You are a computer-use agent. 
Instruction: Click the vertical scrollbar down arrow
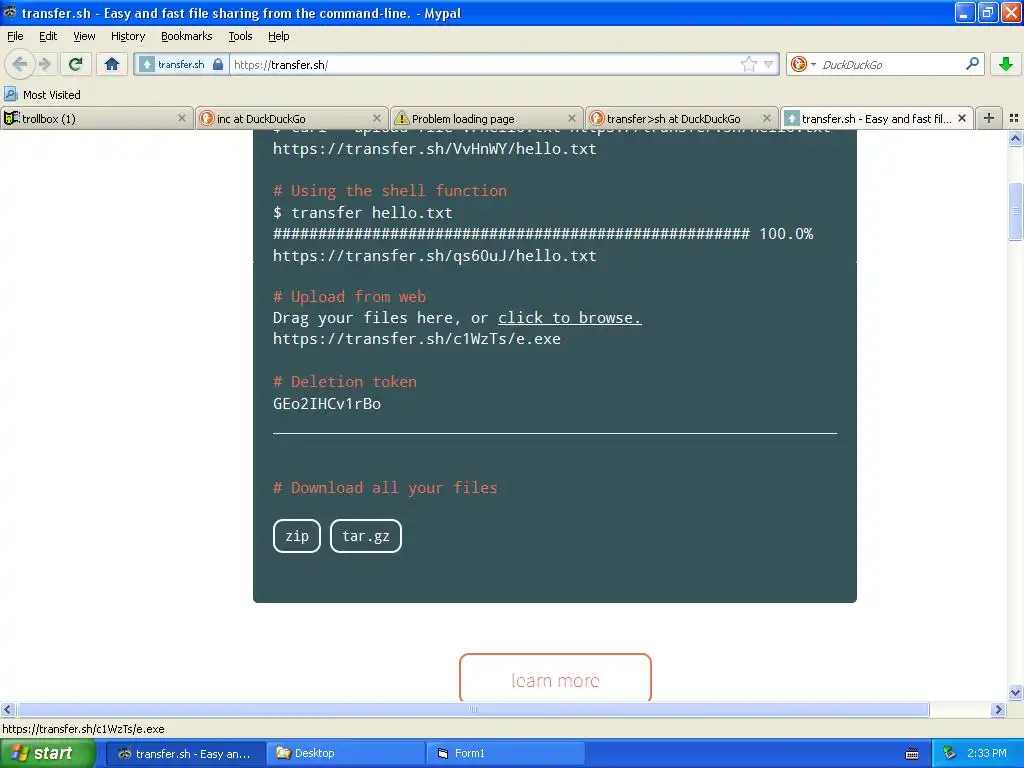coord(1016,693)
